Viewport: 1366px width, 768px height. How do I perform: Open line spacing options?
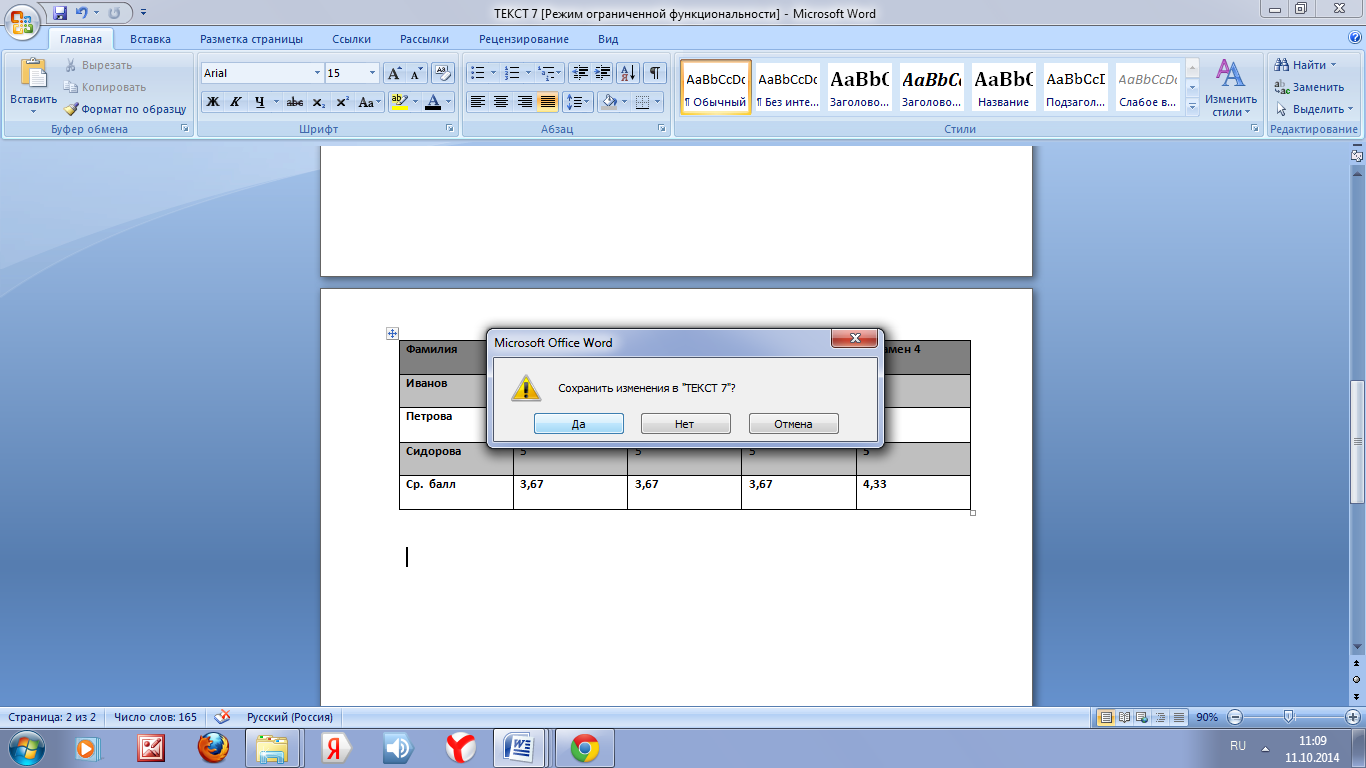[x=578, y=102]
